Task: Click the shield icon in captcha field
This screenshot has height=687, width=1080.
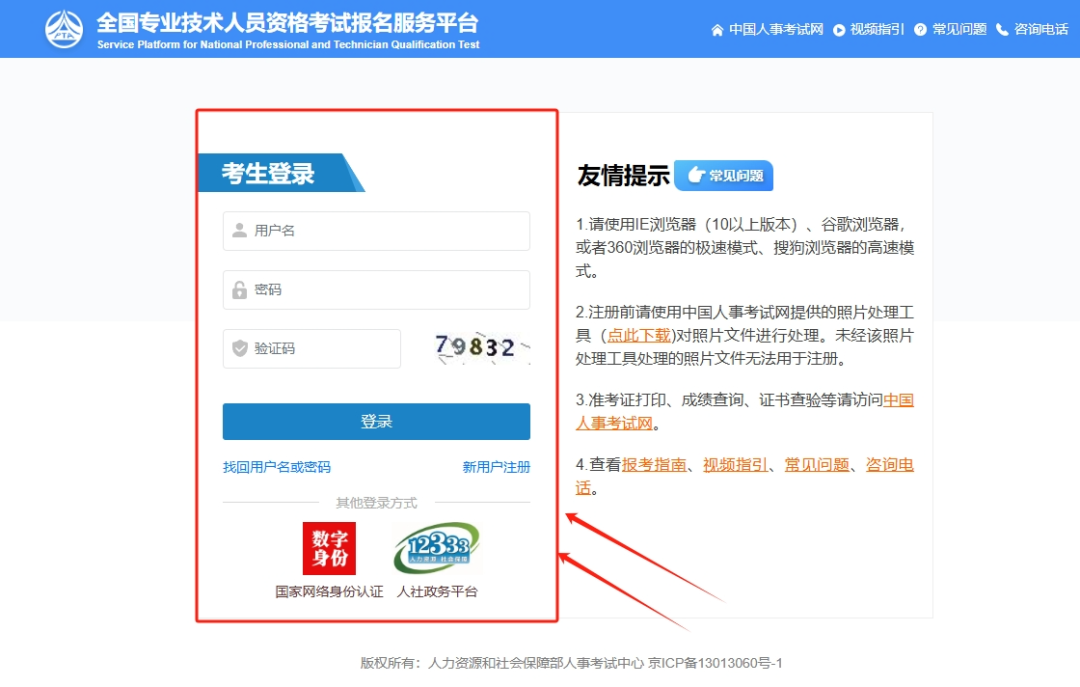Action: pyautogui.click(x=240, y=348)
